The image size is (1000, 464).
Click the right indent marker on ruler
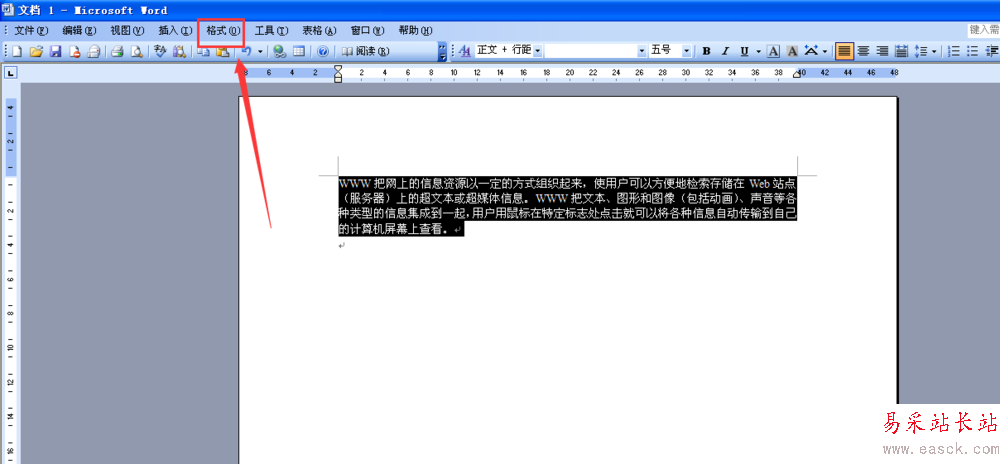click(x=796, y=75)
